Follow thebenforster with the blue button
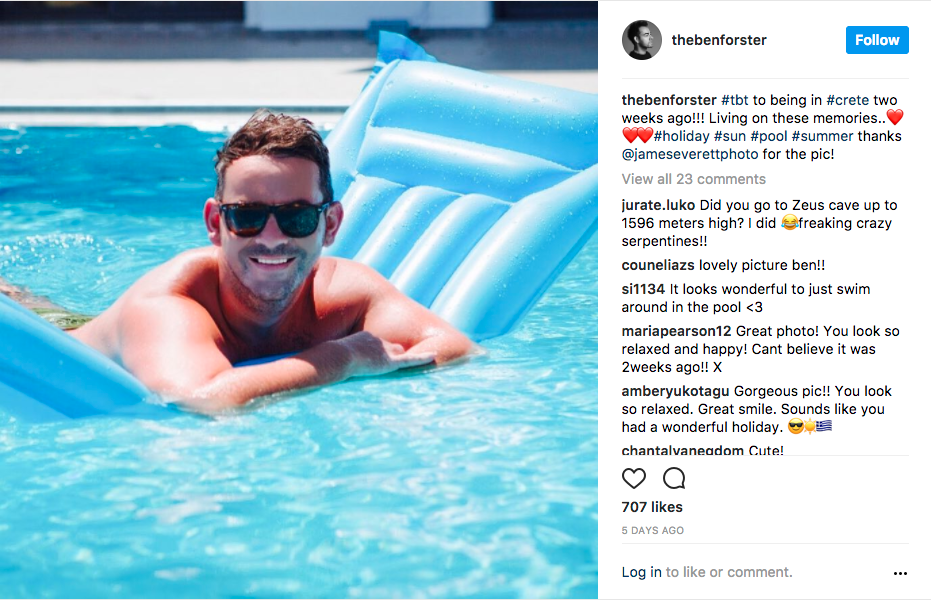 [877, 40]
